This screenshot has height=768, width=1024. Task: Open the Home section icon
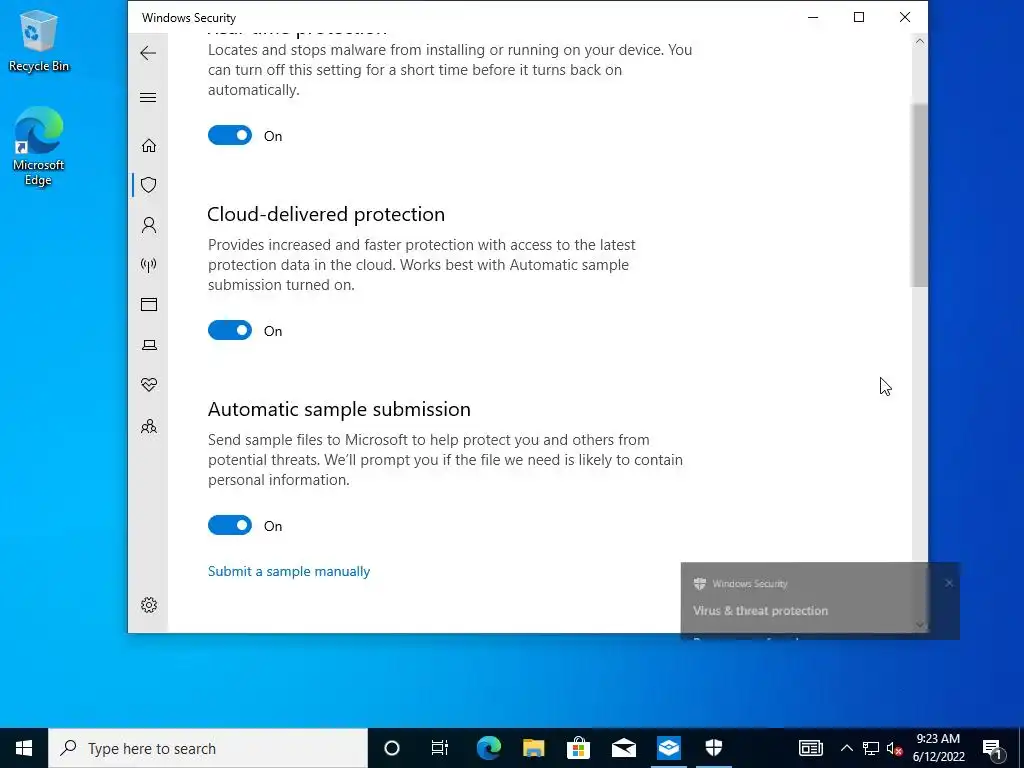[149, 145]
